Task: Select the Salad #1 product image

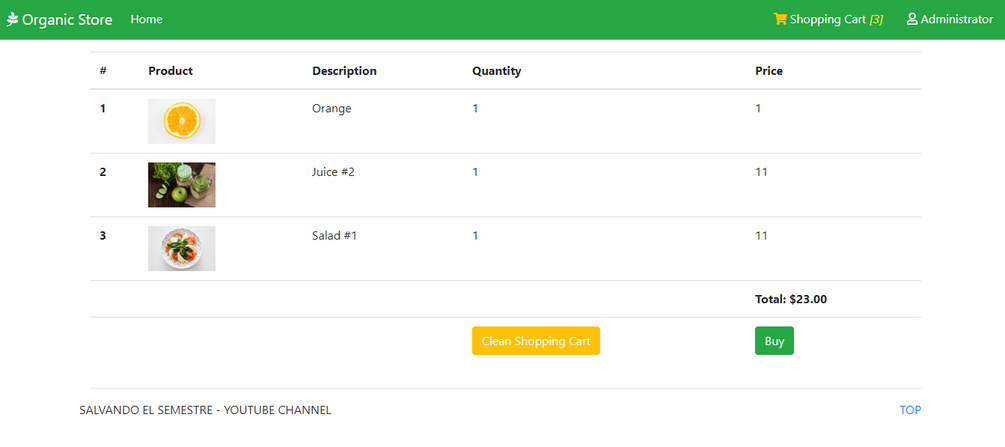Action: click(181, 248)
